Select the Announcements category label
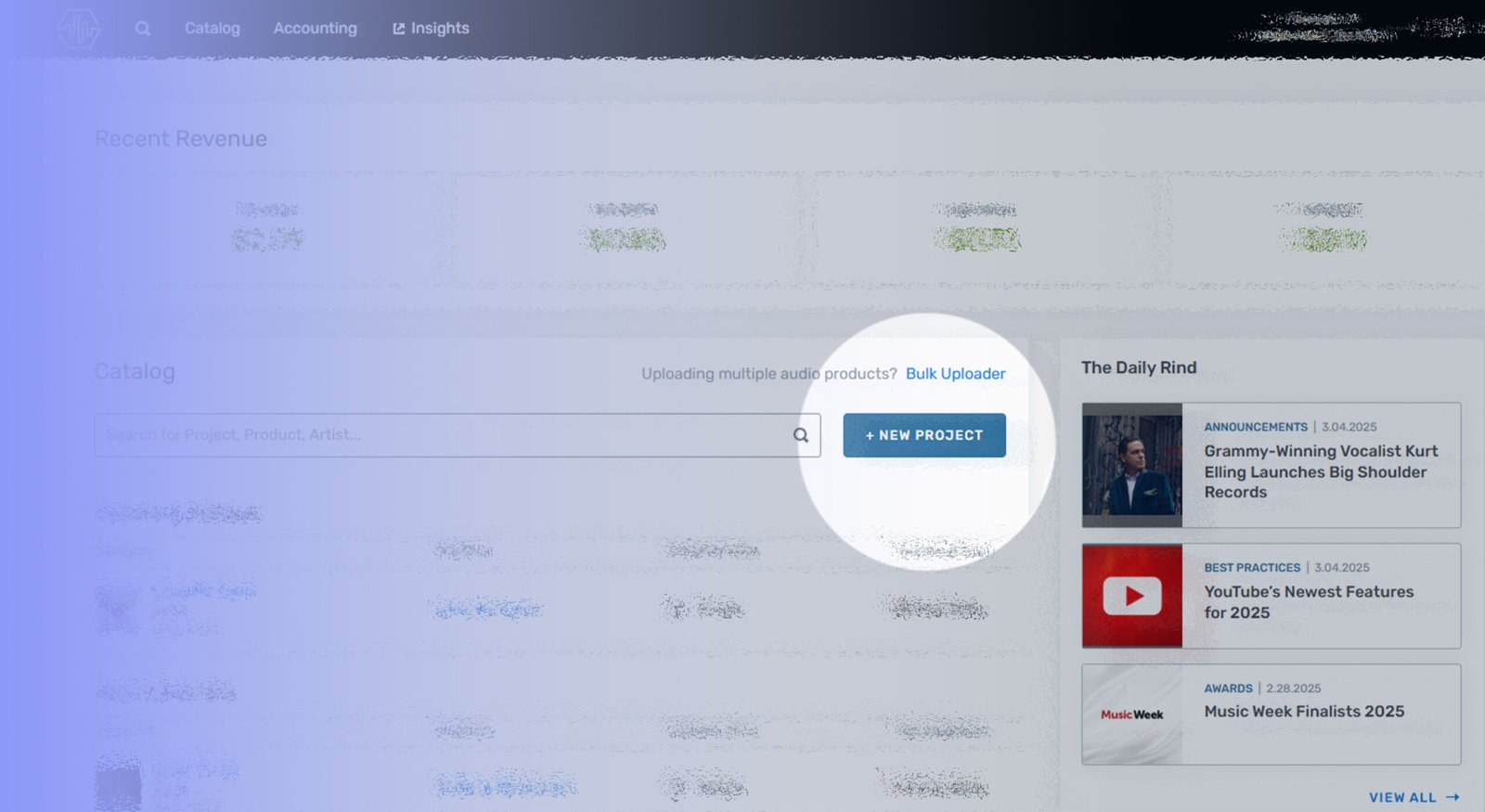 tap(1255, 427)
